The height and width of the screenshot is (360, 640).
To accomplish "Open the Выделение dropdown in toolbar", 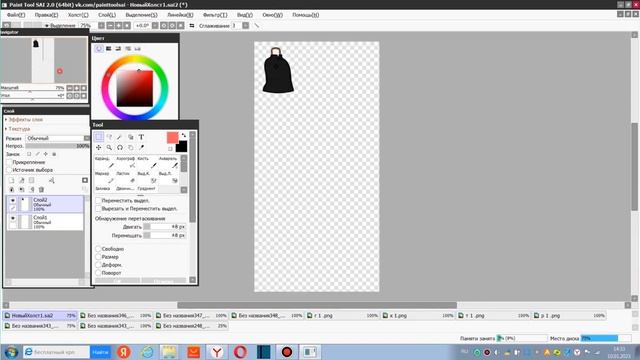I will coord(60,25).
